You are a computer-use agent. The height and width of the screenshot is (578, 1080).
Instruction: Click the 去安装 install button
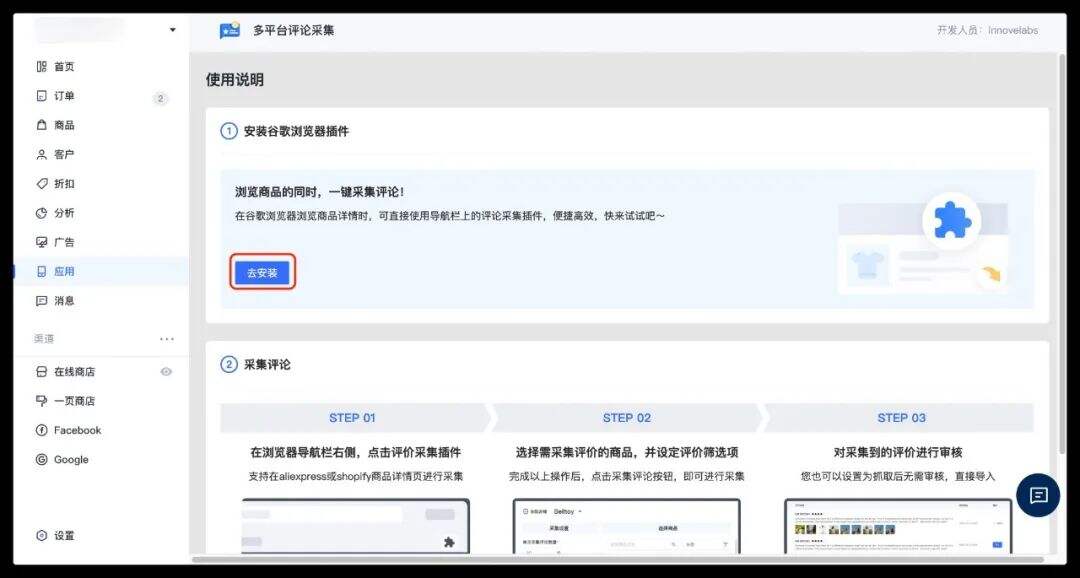pyautogui.click(x=262, y=271)
